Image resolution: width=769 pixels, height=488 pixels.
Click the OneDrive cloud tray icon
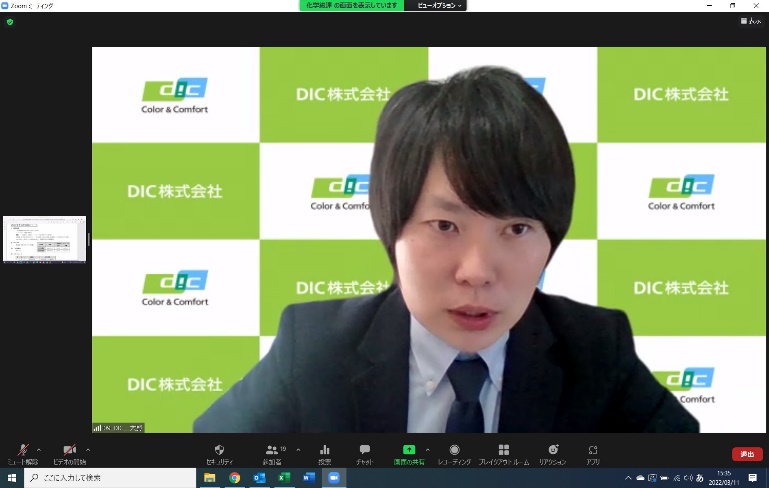(640, 478)
